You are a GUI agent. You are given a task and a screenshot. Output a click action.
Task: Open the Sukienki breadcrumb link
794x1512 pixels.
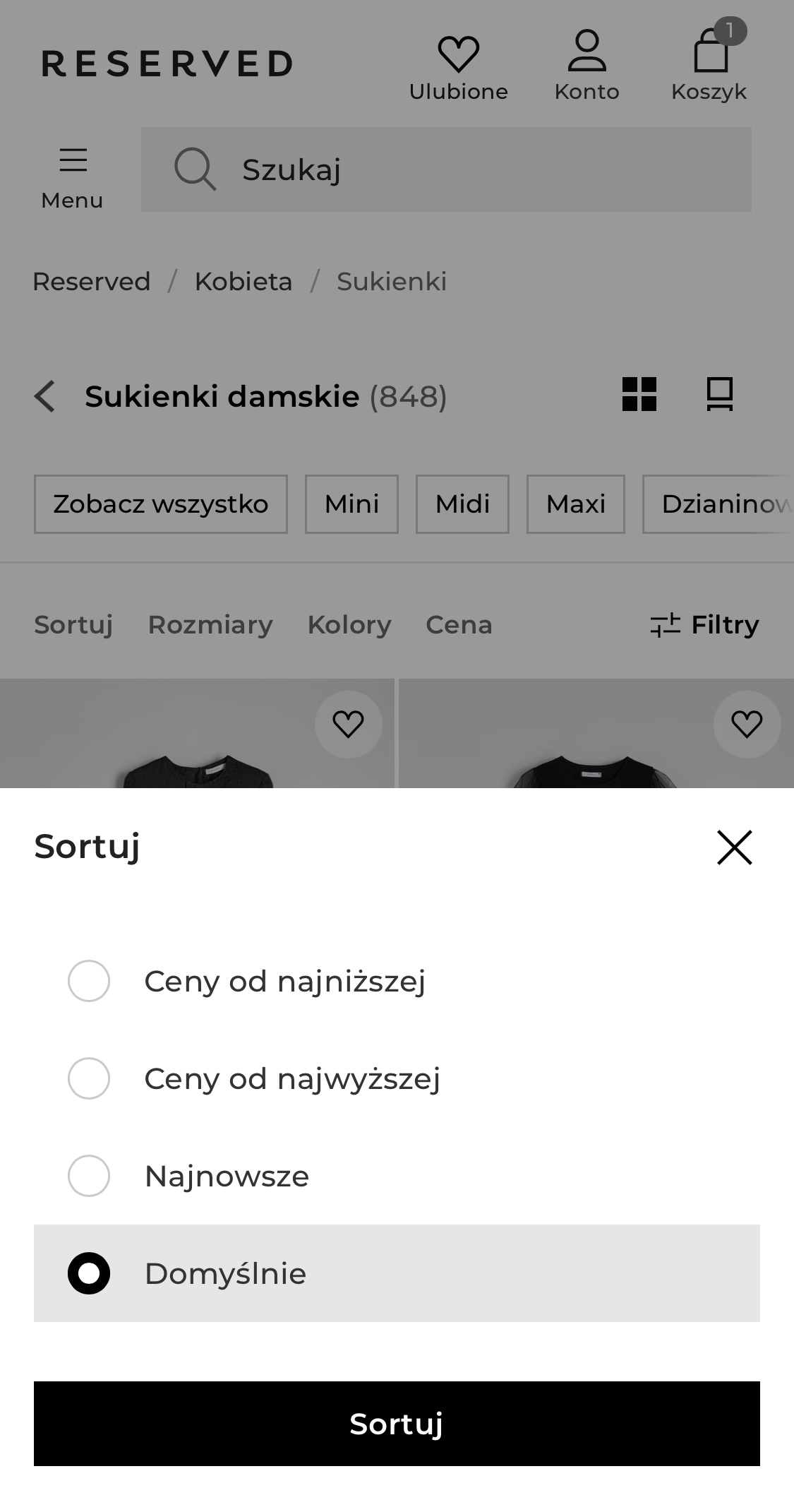coord(391,281)
